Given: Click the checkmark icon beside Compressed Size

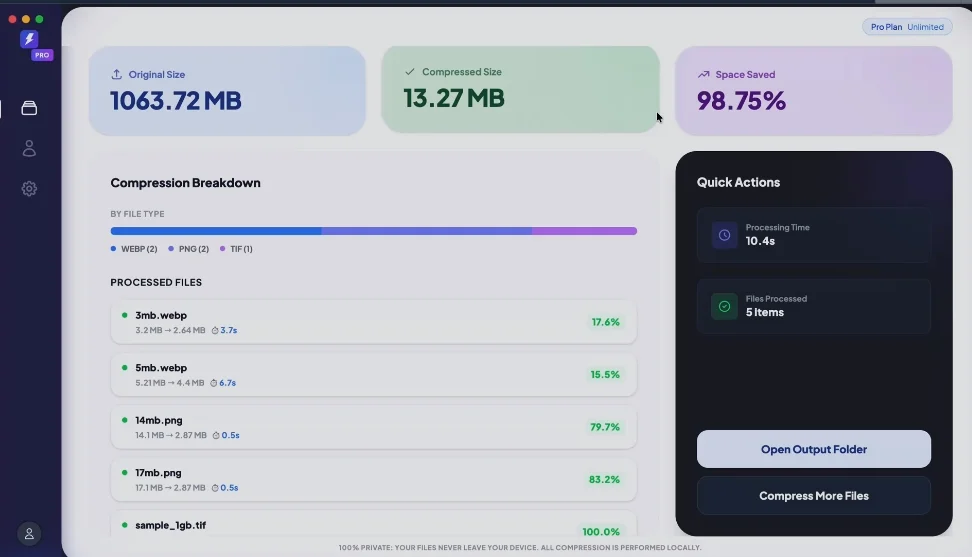Looking at the screenshot, I should 410,72.
